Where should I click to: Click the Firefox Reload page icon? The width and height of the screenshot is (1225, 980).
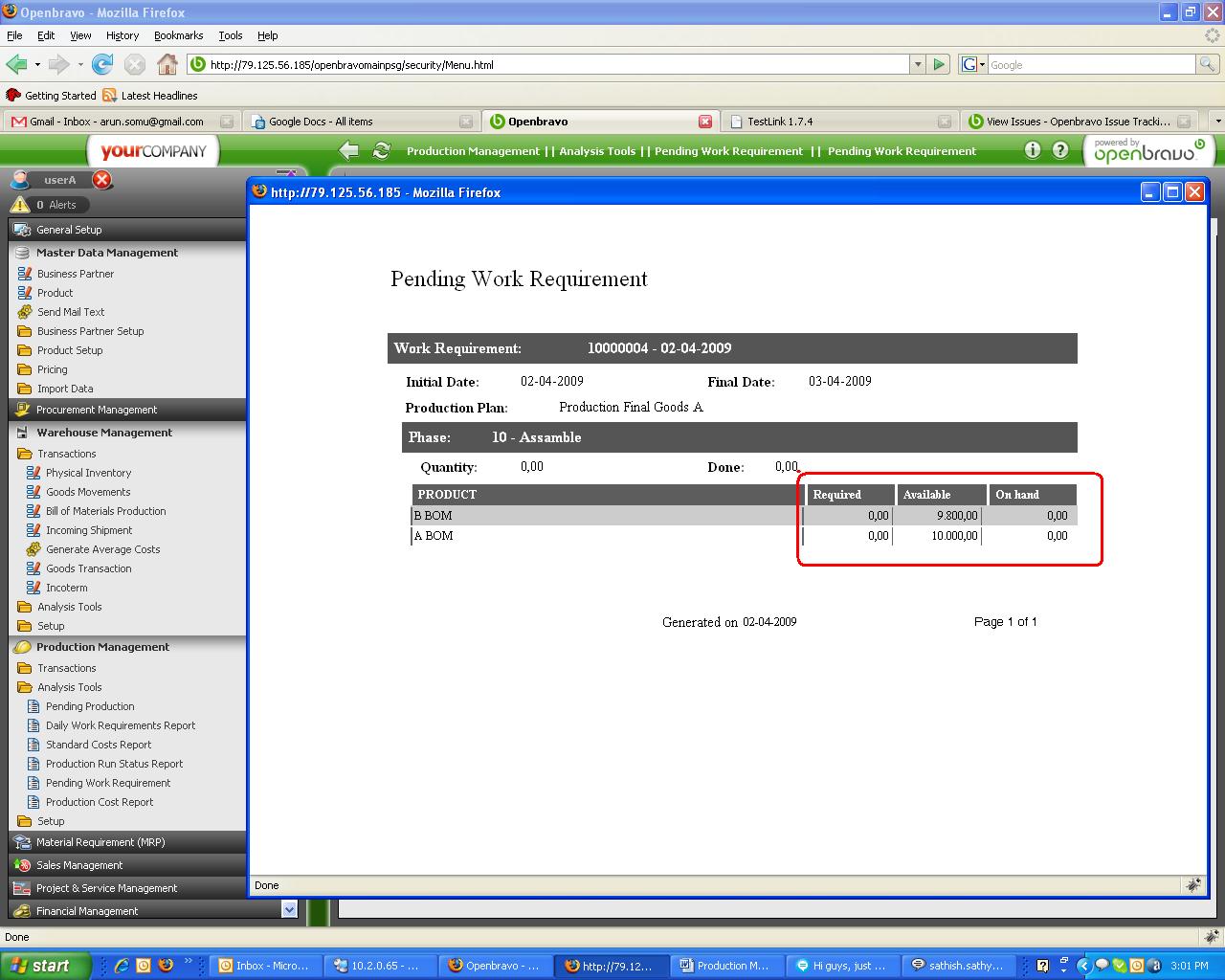[102, 64]
